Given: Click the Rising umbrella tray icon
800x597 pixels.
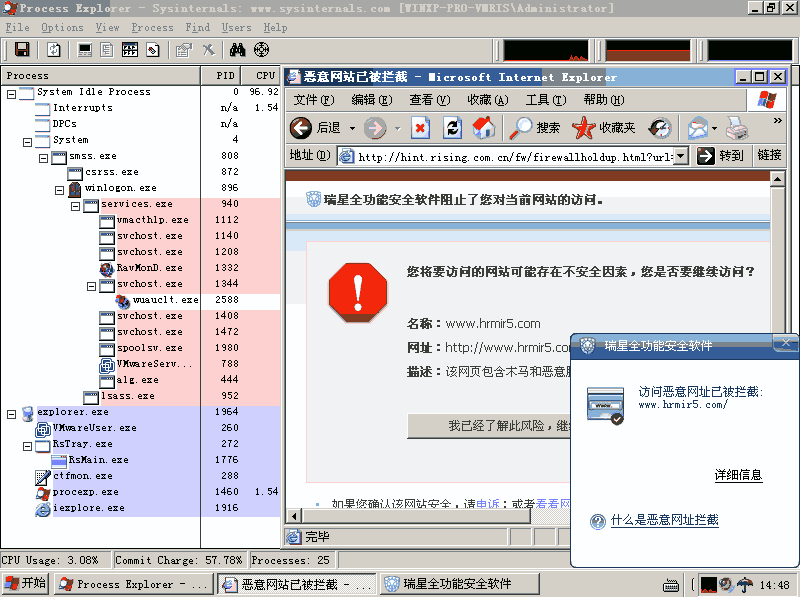Looking at the screenshot, I should click(745, 584).
